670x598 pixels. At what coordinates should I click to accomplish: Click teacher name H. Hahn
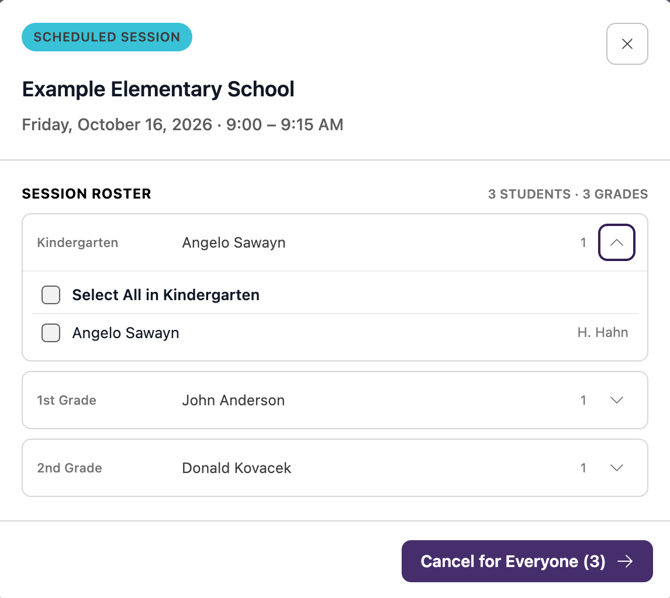click(x=602, y=332)
